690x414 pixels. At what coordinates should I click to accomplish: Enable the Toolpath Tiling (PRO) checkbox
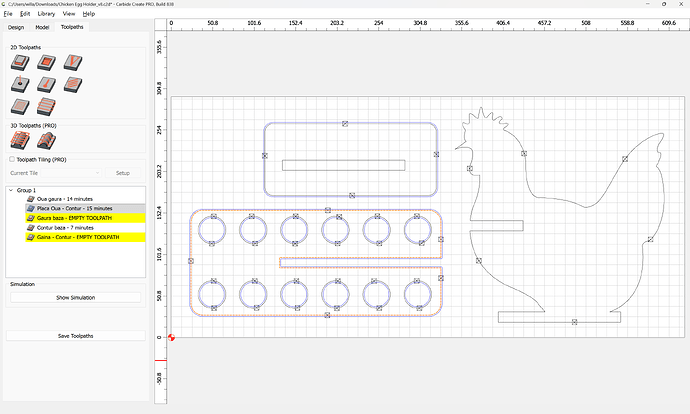coord(11,159)
